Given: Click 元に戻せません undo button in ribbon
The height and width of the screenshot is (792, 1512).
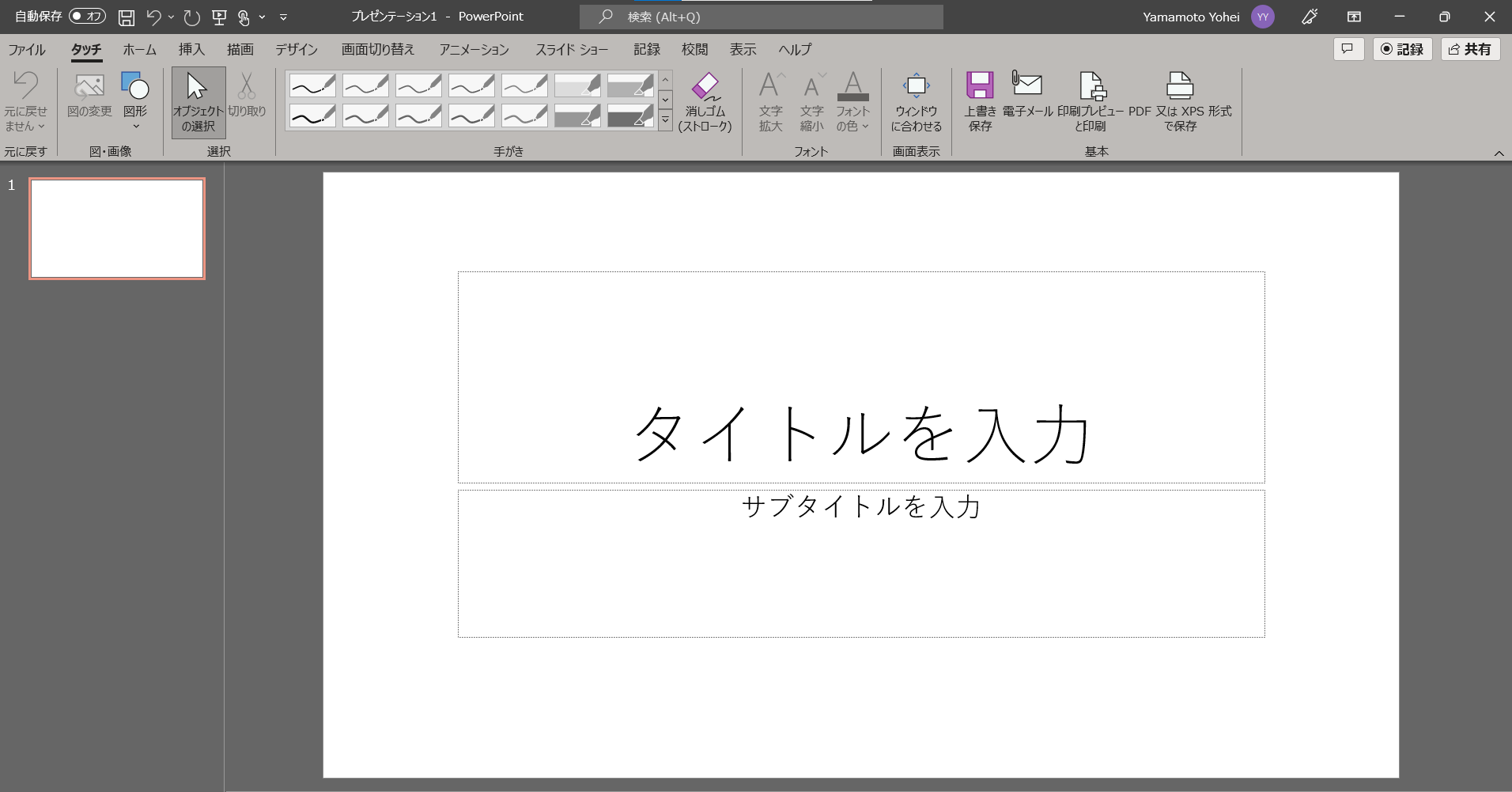Looking at the screenshot, I should click(x=25, y=101).
